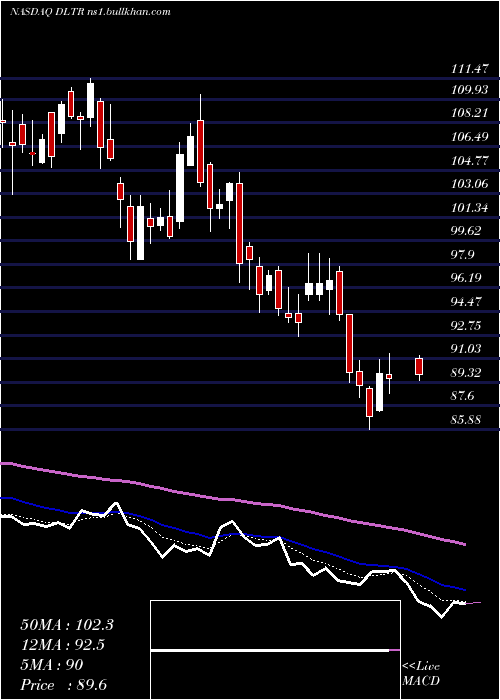Click the 85.88 price level label
Image resolution: width=500 pixels, height=700 pixels.
point(466,419)
